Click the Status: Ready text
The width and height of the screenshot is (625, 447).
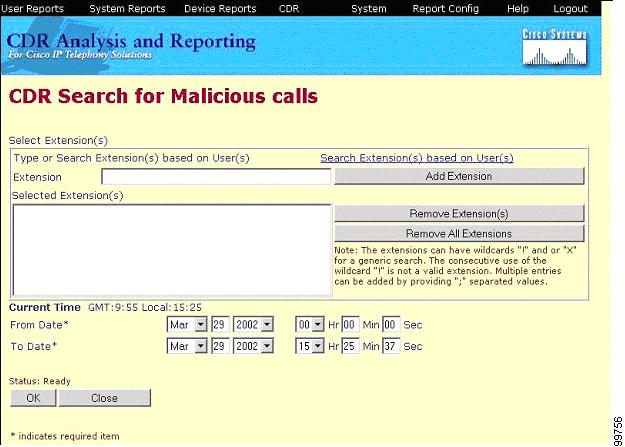39,381
